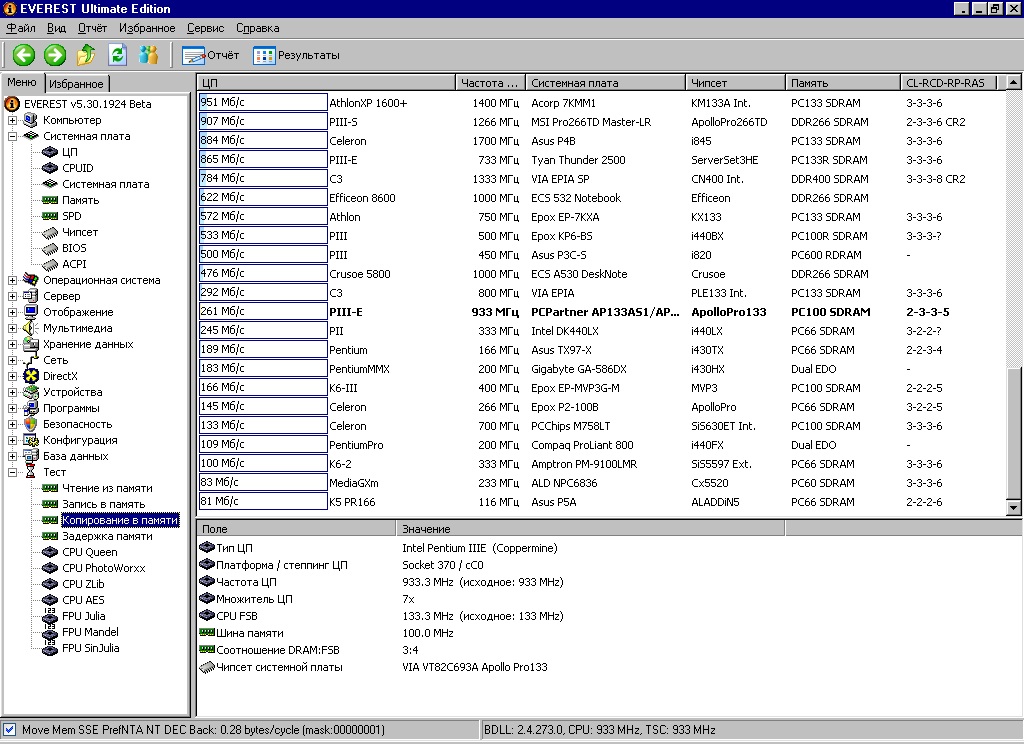Image resolution: width=1024 pixels, height=744 pixels.
Task: Expand the Операционная система tree node
Action: pyautogui.click(x=13, y=280)
